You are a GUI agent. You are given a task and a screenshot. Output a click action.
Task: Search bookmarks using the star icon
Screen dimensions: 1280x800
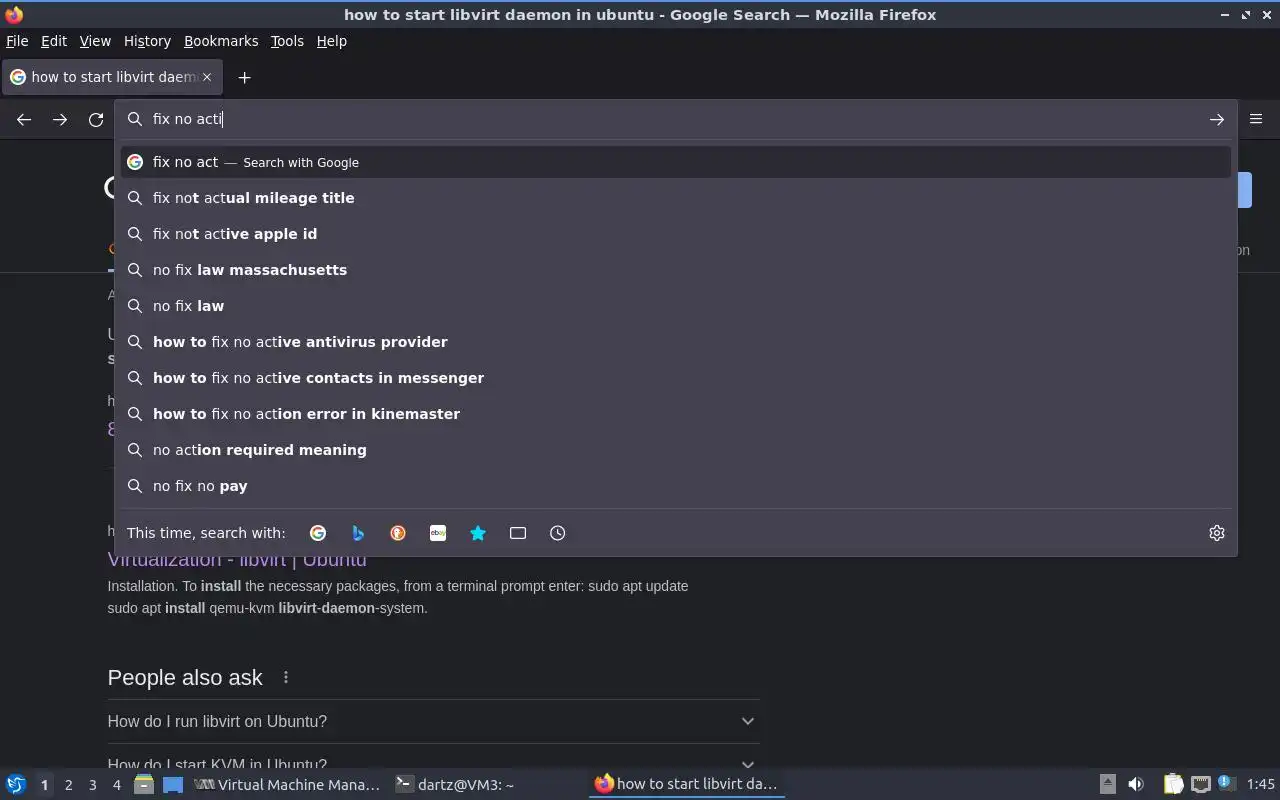478,533
